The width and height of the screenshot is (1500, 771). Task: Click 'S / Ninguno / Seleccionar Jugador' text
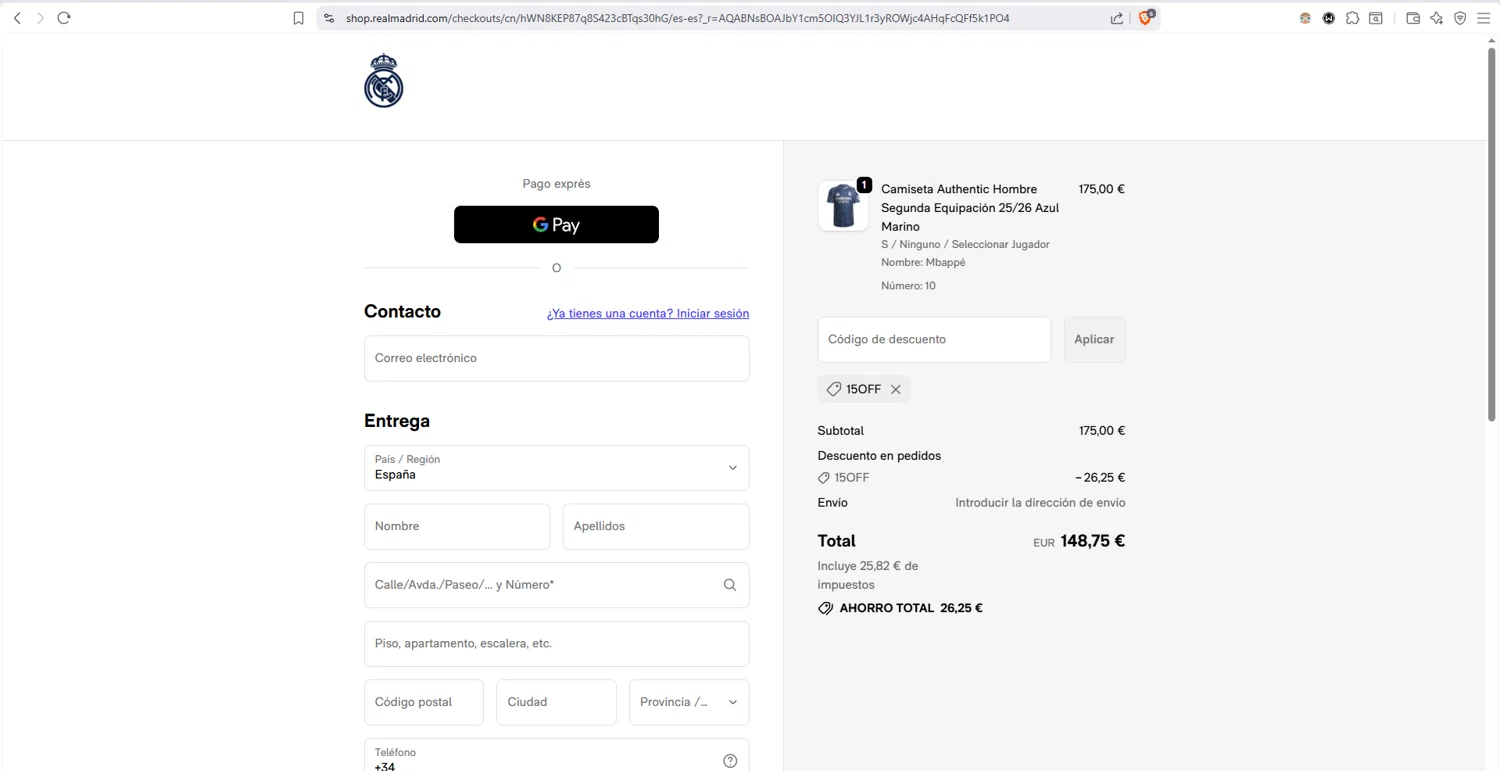[x=965, y=244]
